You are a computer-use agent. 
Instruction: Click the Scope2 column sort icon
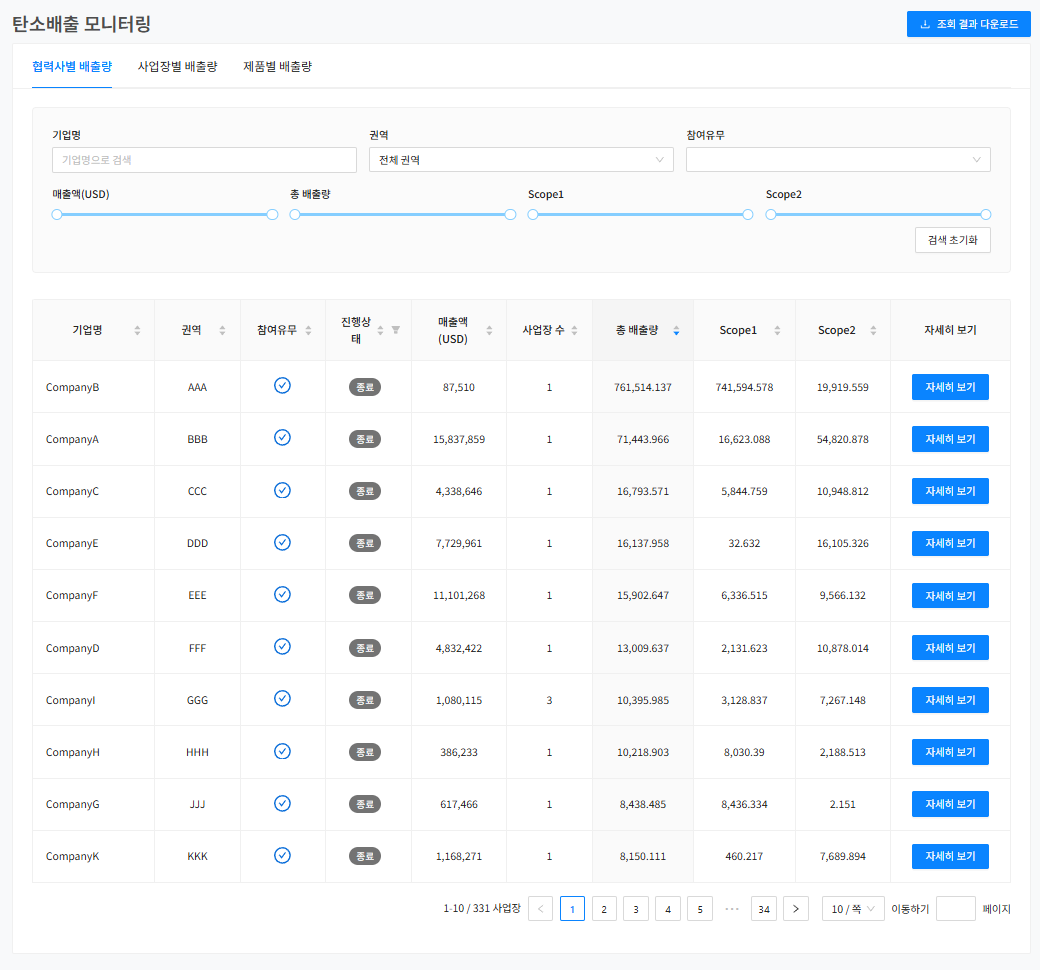[x=873, y=331]
